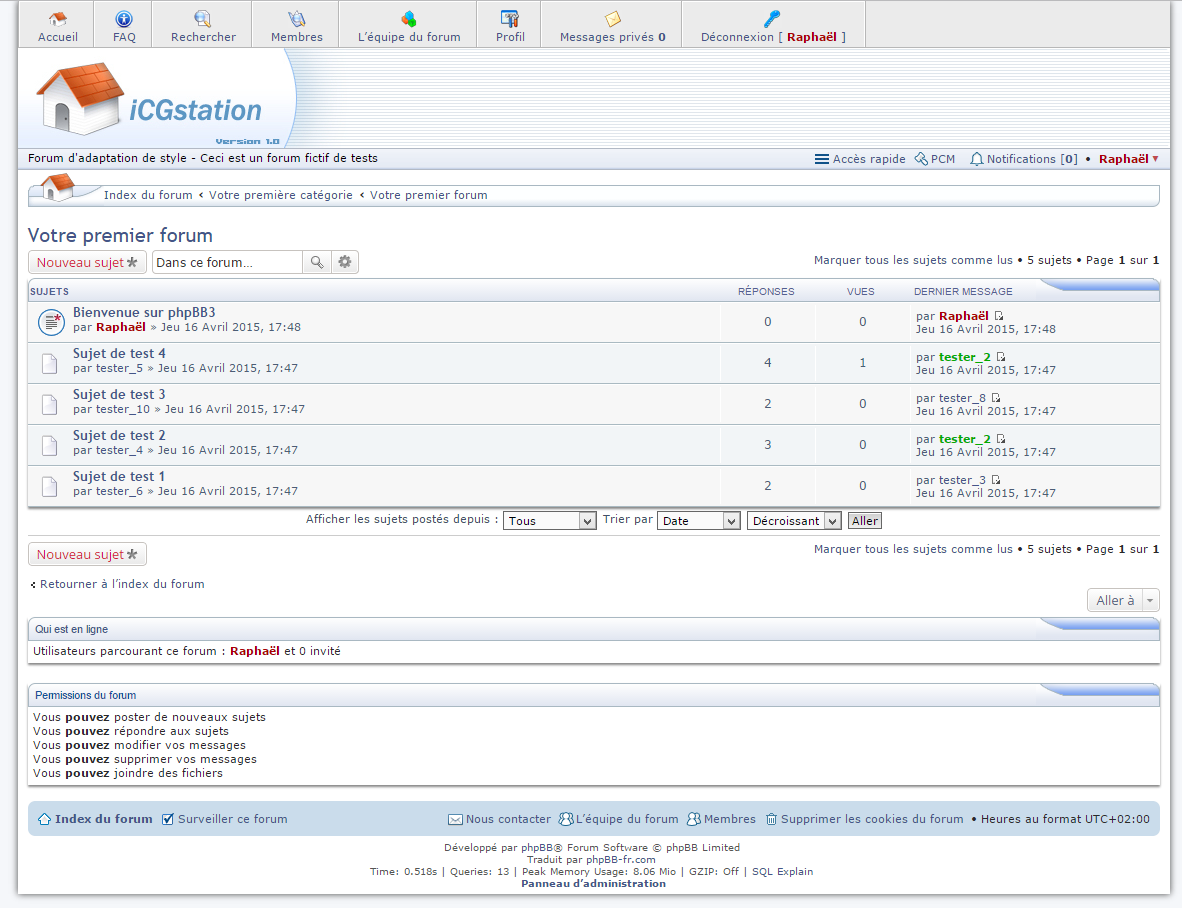Screen dimensions: 1182x908
Task: Open the Décroissant sort order dropdown
Action: tap(794, 521)
